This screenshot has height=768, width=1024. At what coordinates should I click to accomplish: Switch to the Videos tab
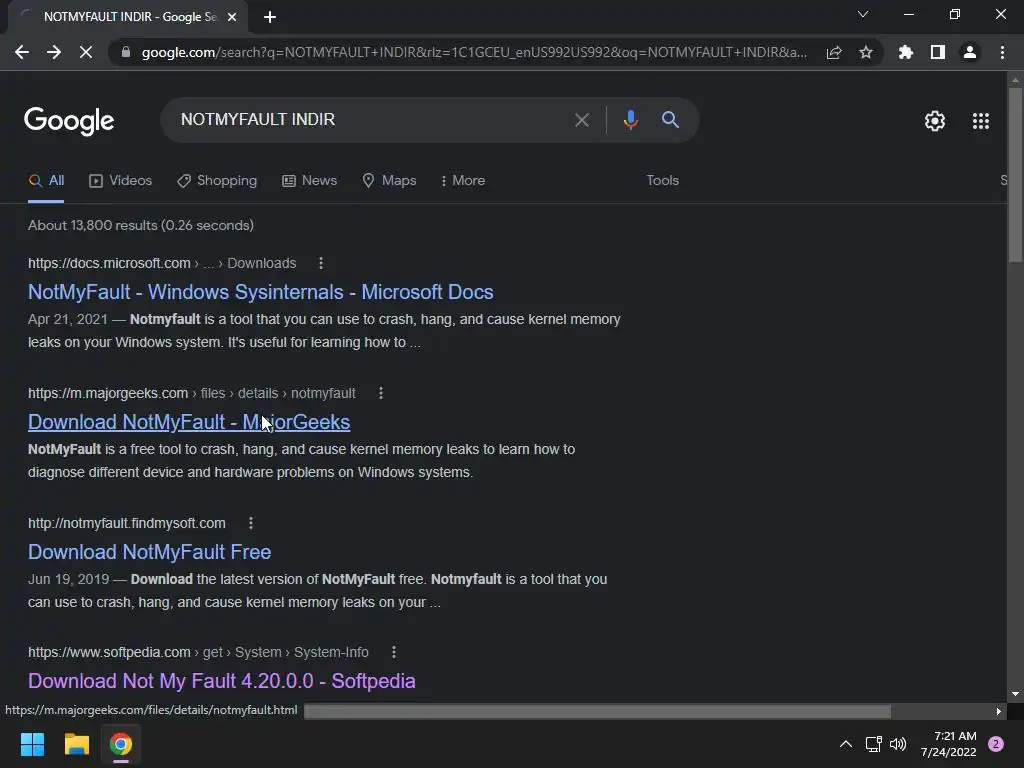120,181
